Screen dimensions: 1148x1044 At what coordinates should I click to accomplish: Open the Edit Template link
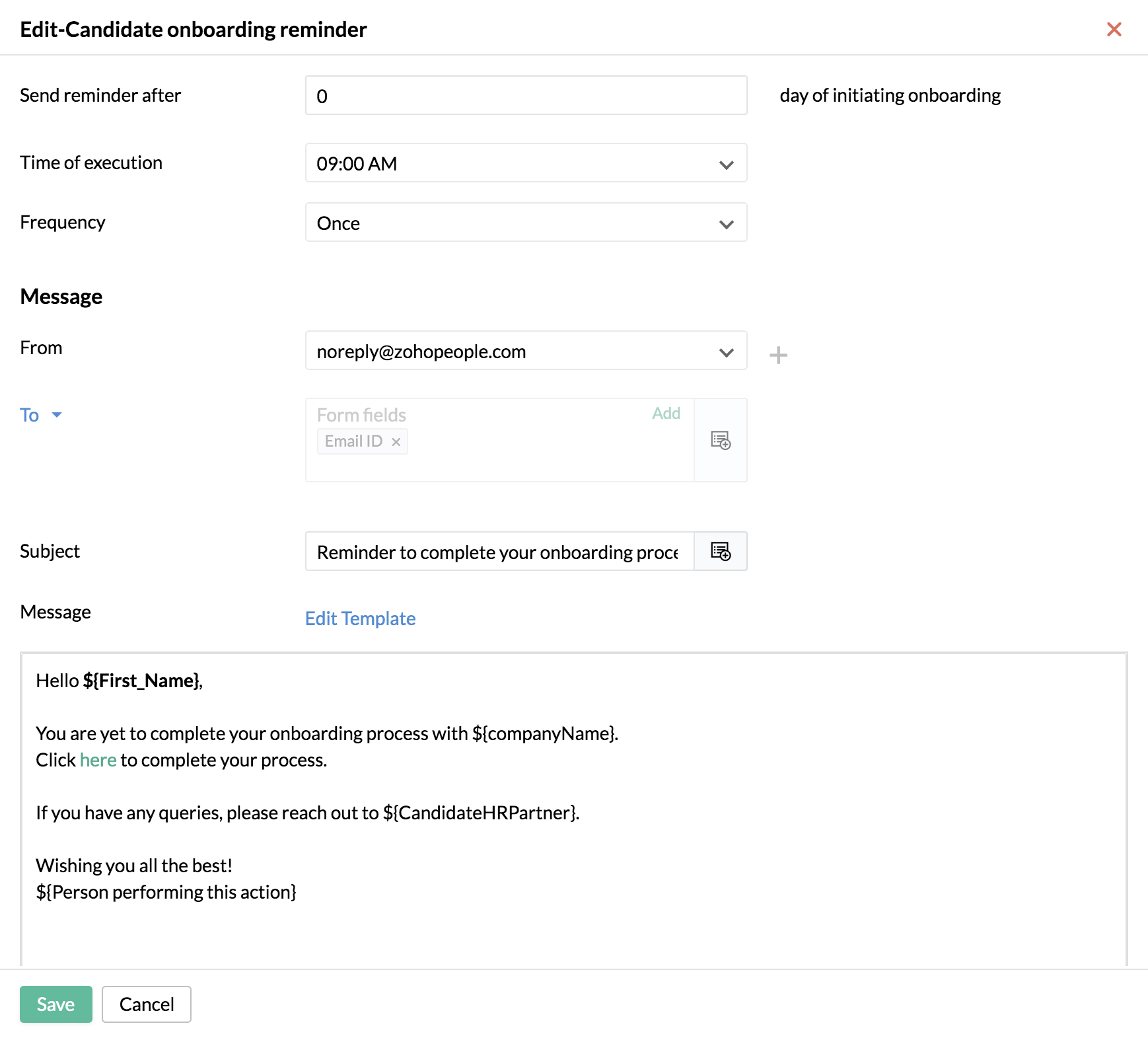pyautogui.click(x=360, y=618)
